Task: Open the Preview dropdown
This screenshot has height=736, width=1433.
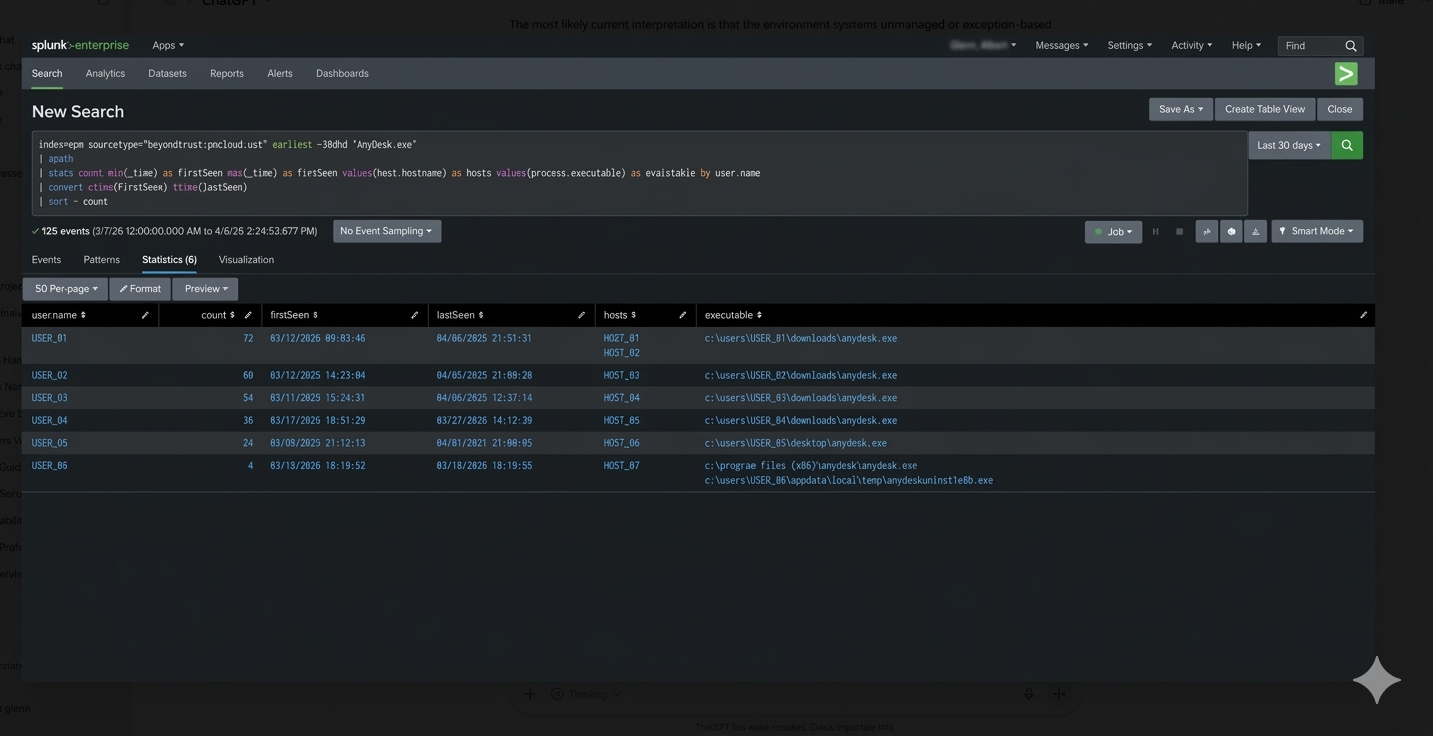Action: click(x=206, y=289)
